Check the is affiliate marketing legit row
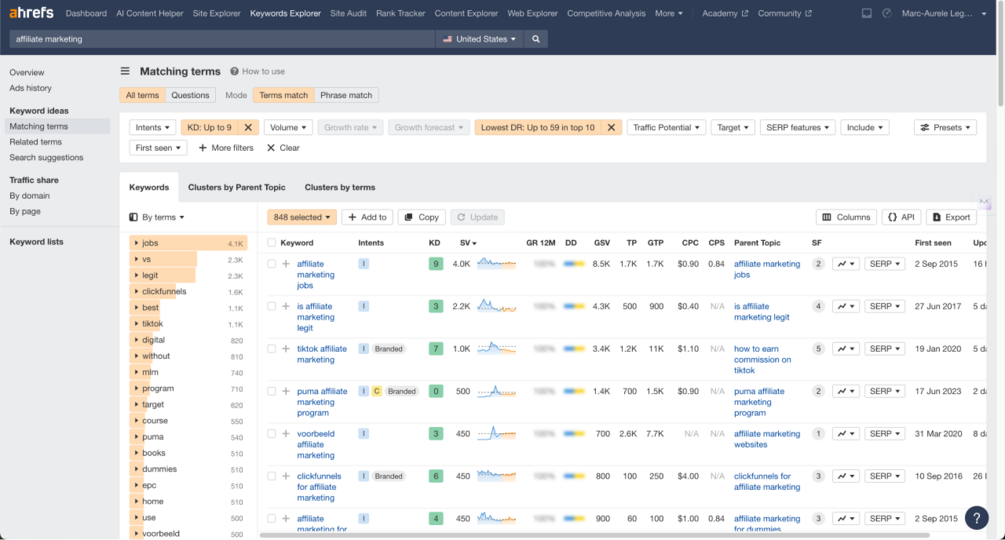This screenshot has width=1005, height=540. pyautogui.click(x=272, y=306)
